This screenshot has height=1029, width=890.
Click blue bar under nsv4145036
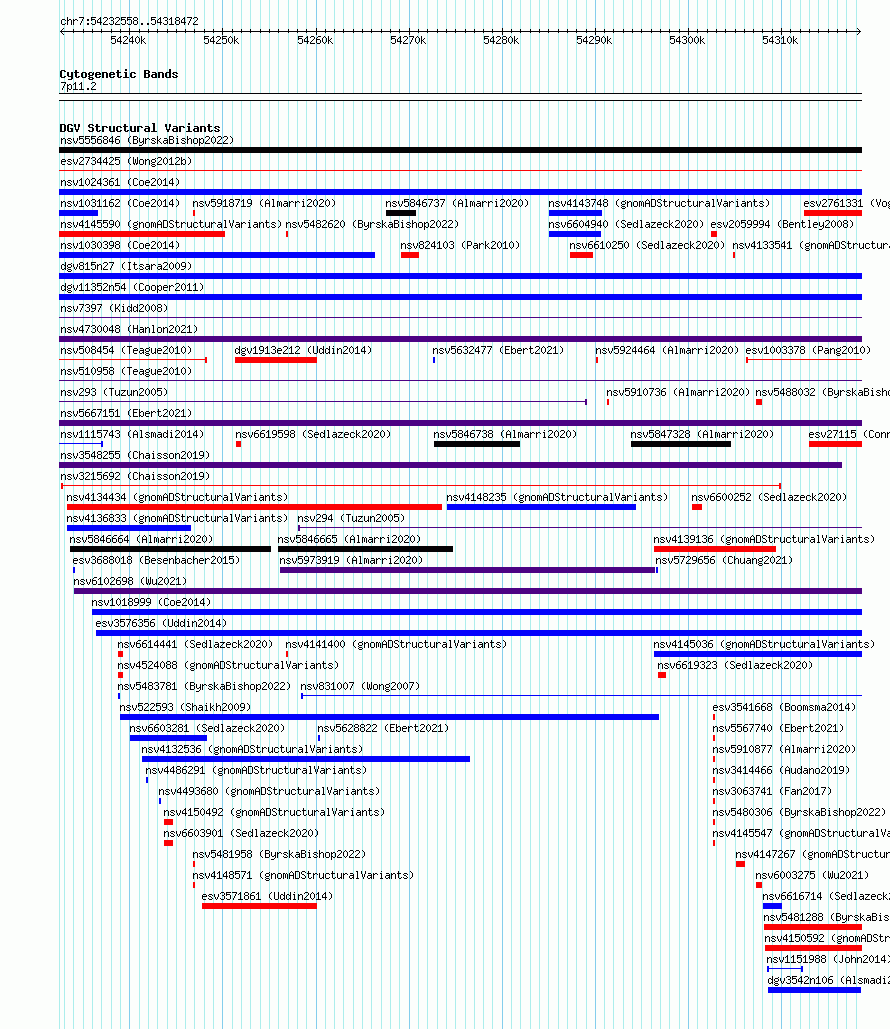click(x=758, y=654)
